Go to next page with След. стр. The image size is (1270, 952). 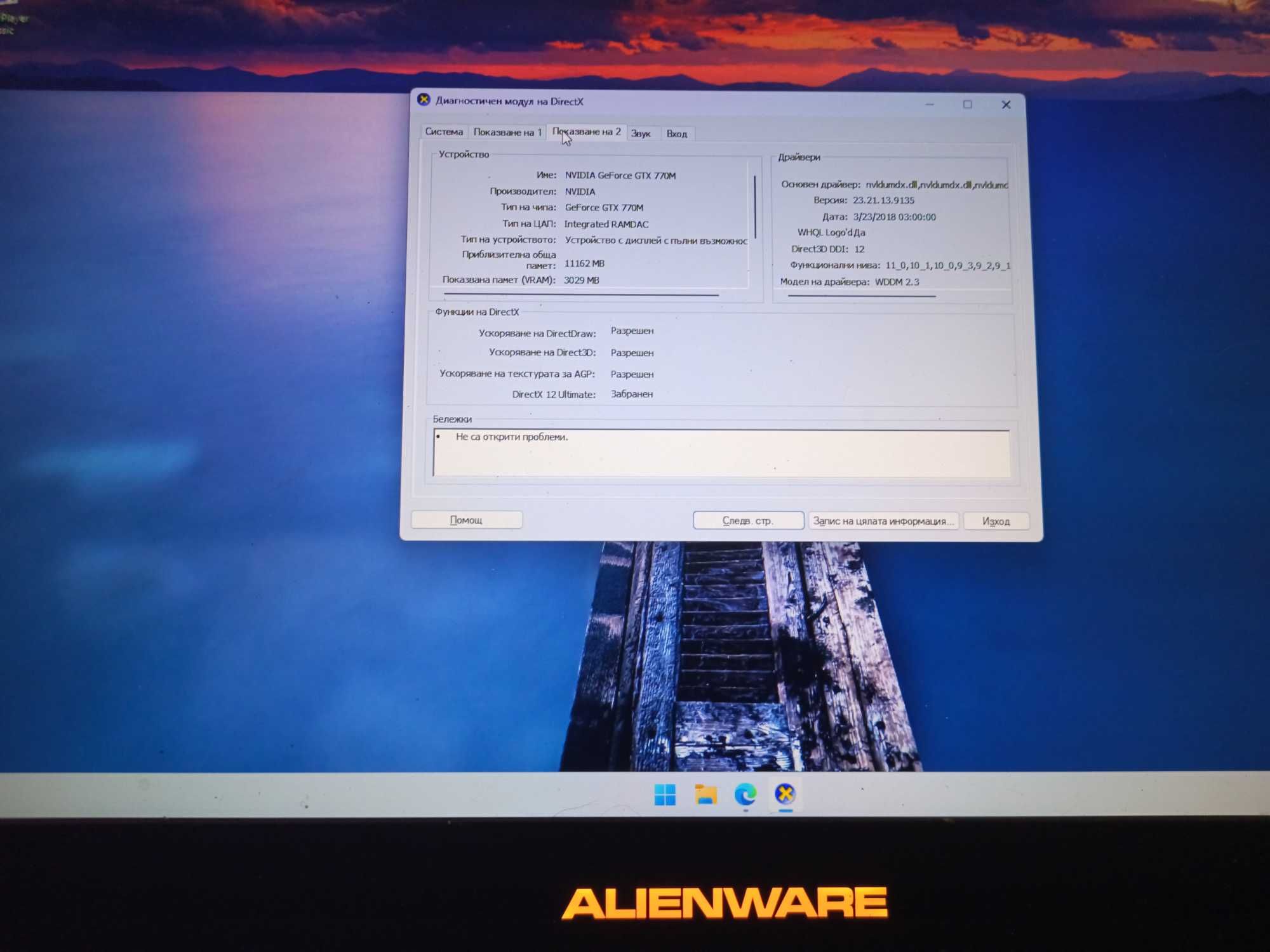pyautogui.click(x=749, y=520)
